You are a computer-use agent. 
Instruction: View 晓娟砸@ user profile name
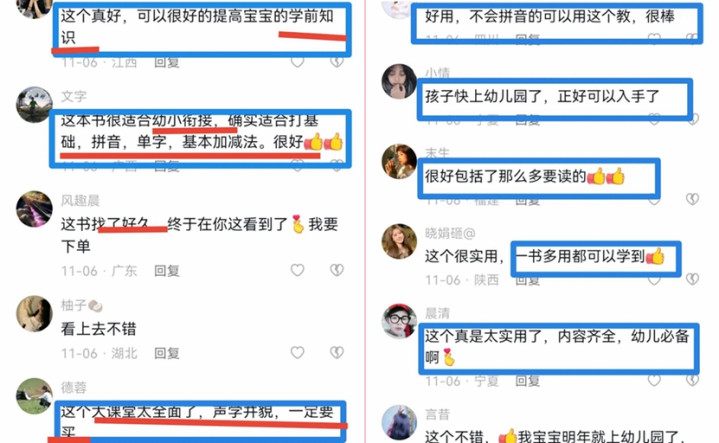(x=450, y=233)
